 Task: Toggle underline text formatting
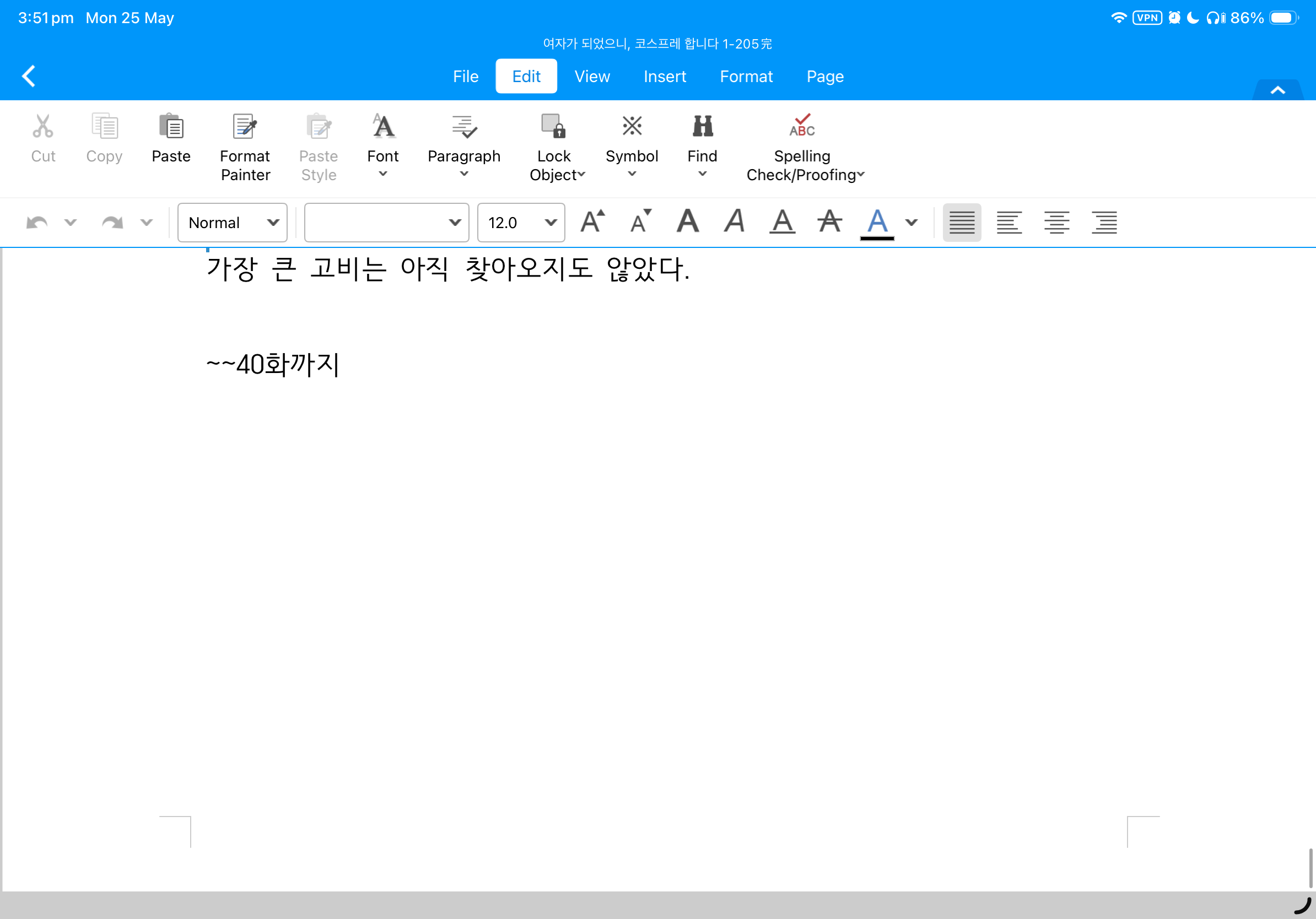coord(783,221)
